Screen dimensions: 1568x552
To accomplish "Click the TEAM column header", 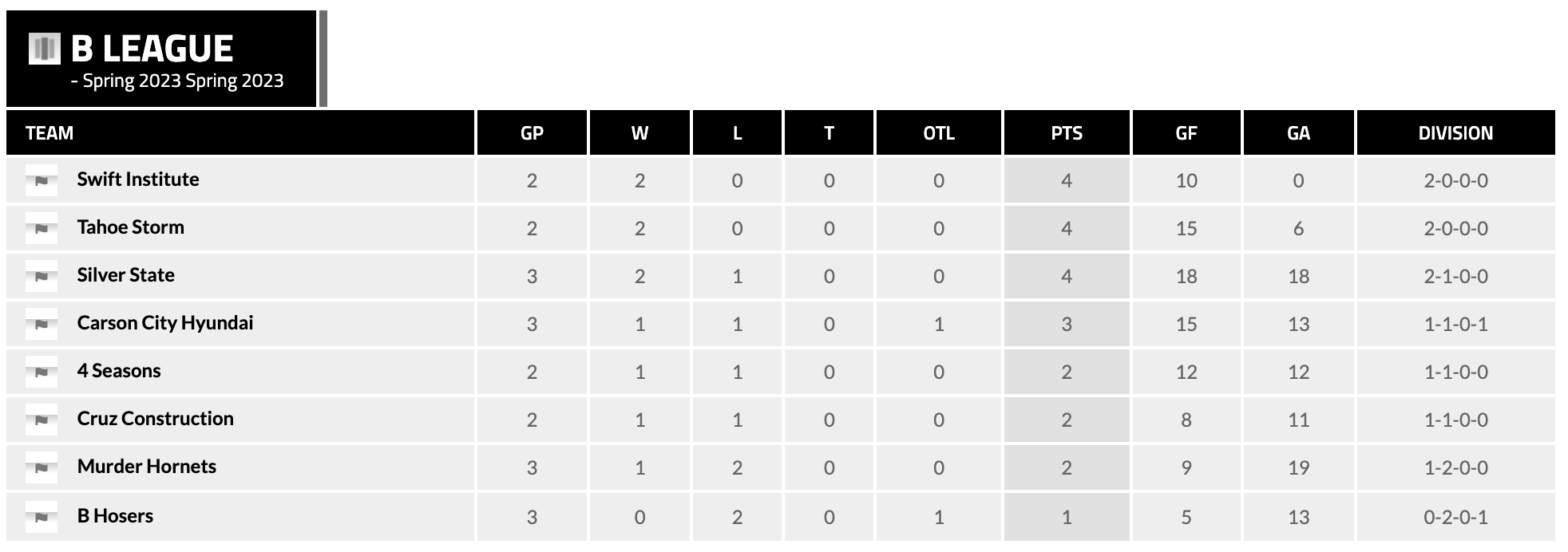I will pos(49,133).
